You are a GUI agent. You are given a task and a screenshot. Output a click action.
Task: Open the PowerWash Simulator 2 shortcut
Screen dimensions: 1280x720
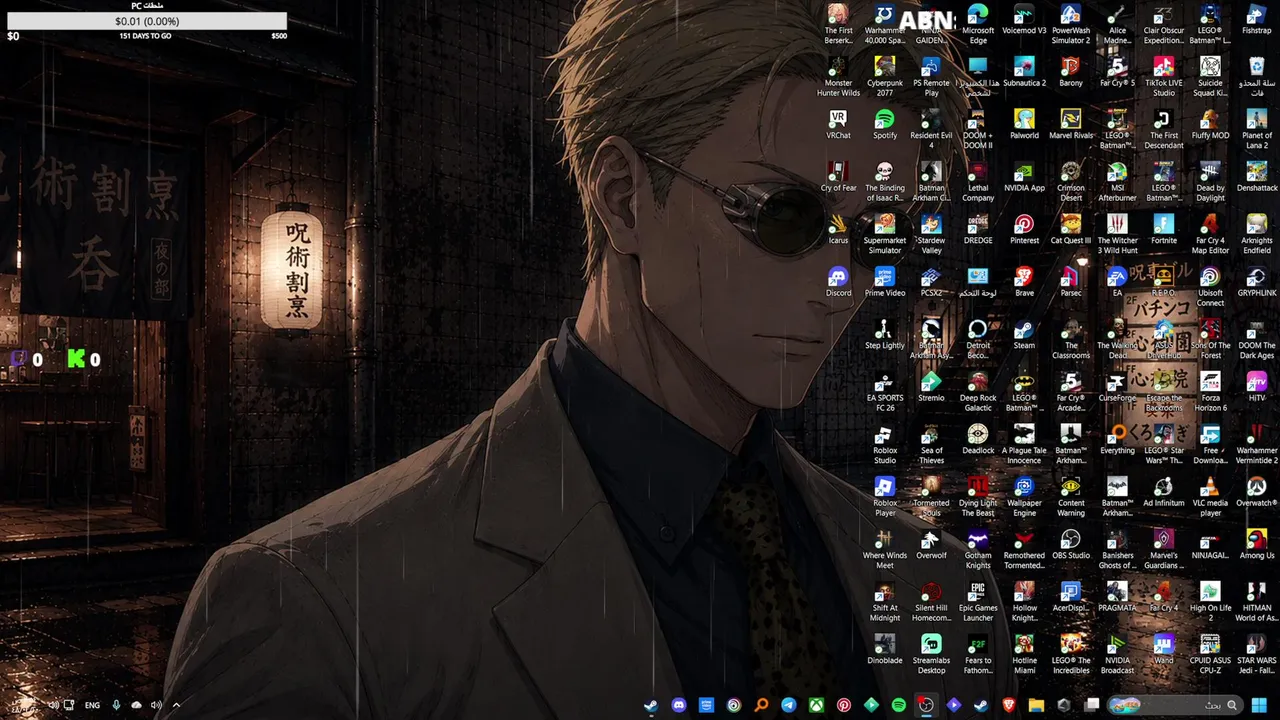(x=1071, y=24)
